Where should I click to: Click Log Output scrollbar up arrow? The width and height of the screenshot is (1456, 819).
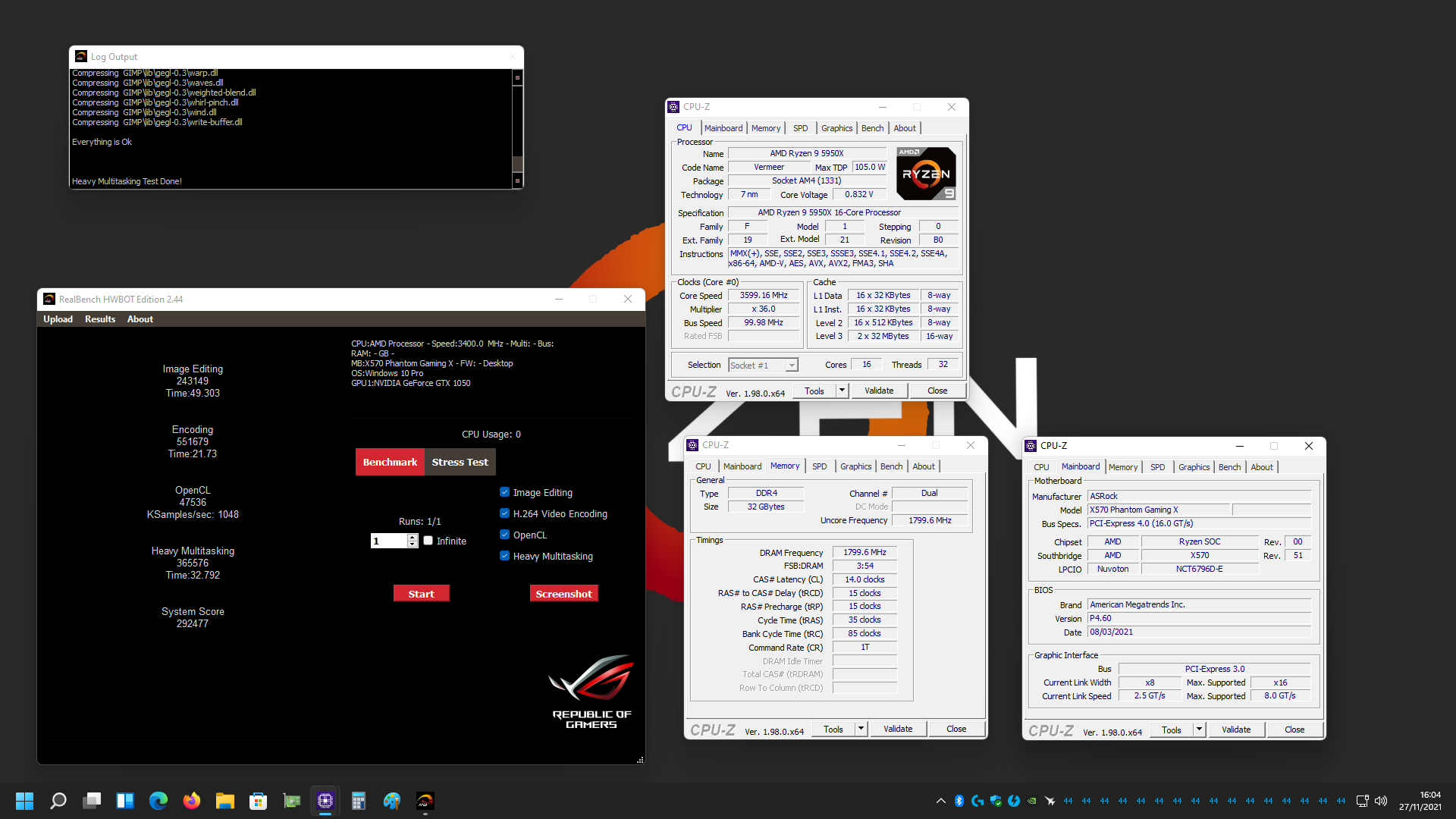pyautogui.click(x=518, y=77)
